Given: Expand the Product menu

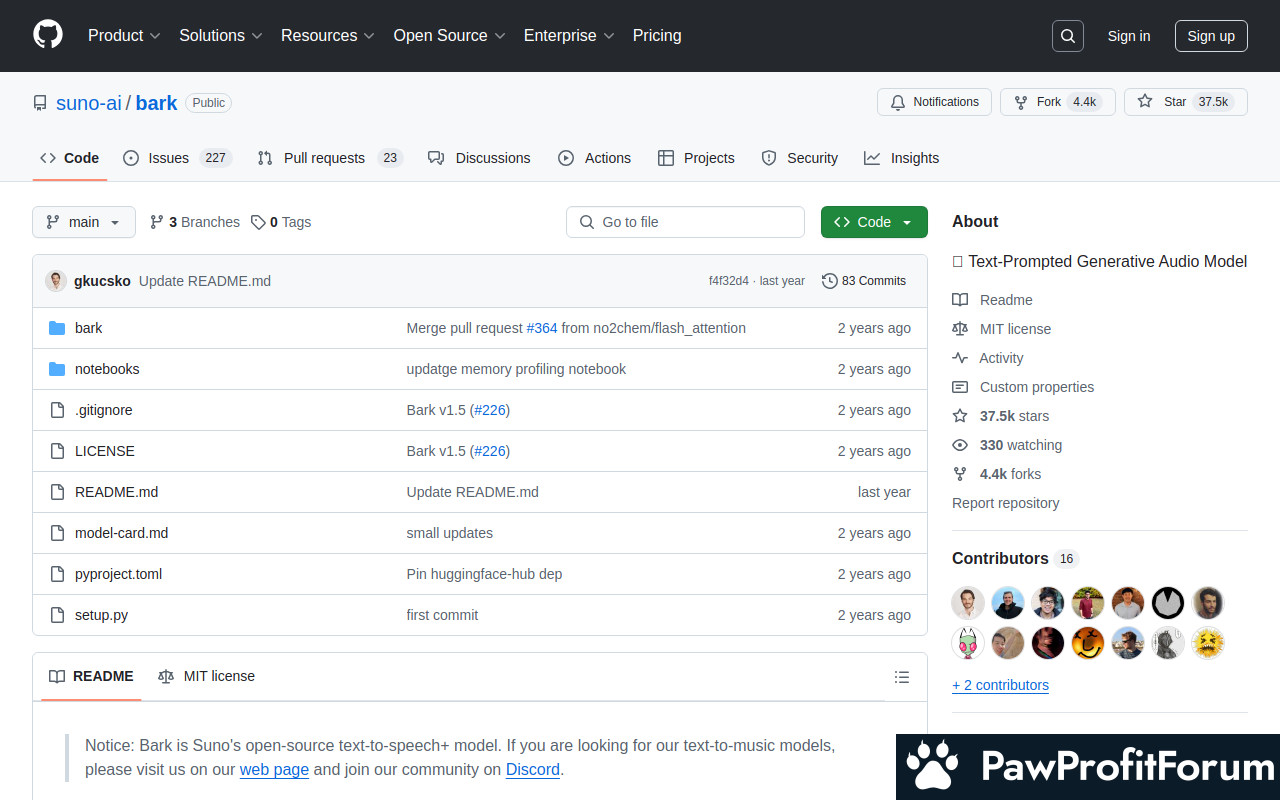Looking at the screenshot, I should [x=124, y=35].
